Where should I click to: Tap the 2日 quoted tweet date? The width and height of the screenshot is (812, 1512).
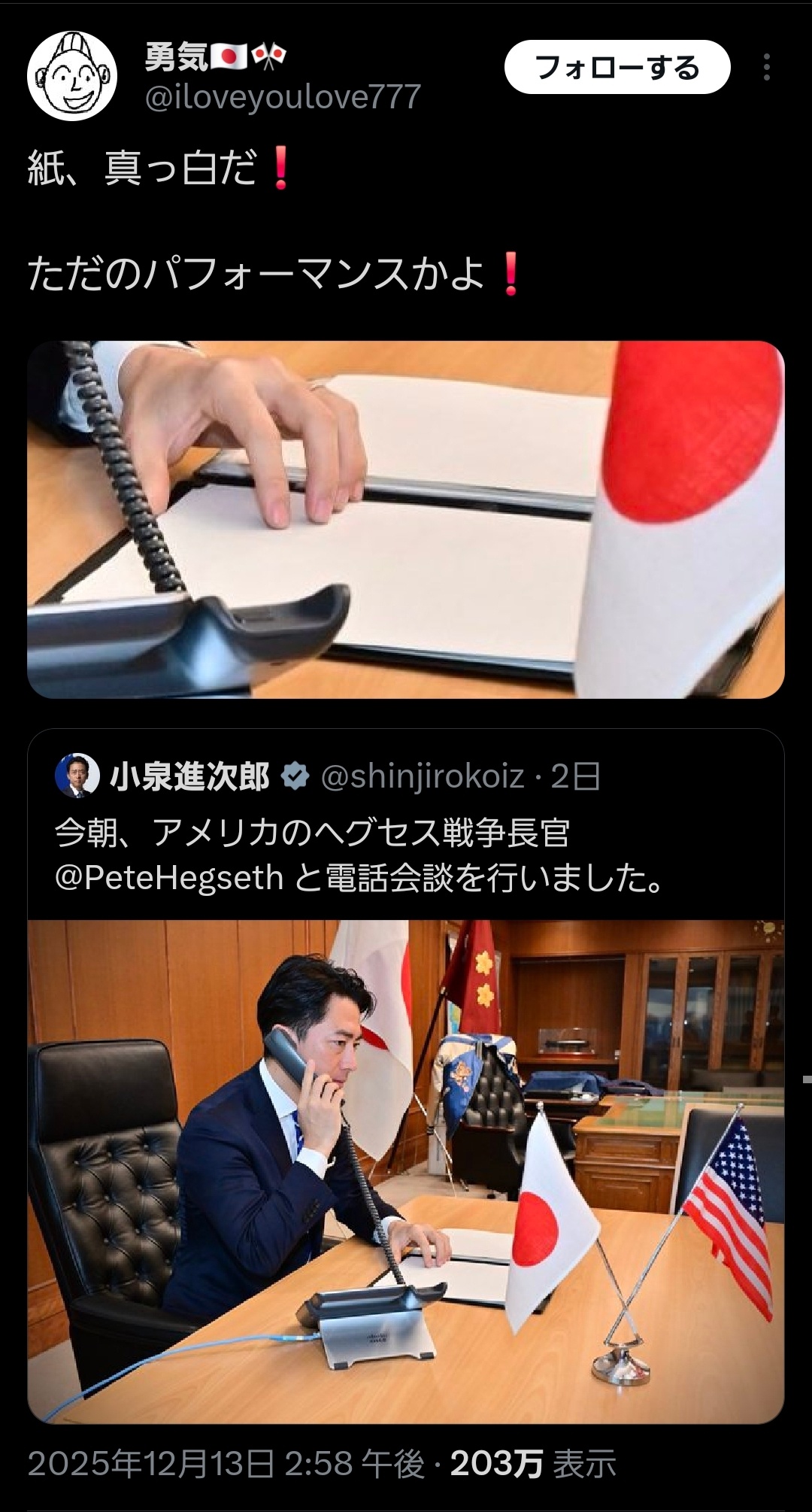pos(575,776)
